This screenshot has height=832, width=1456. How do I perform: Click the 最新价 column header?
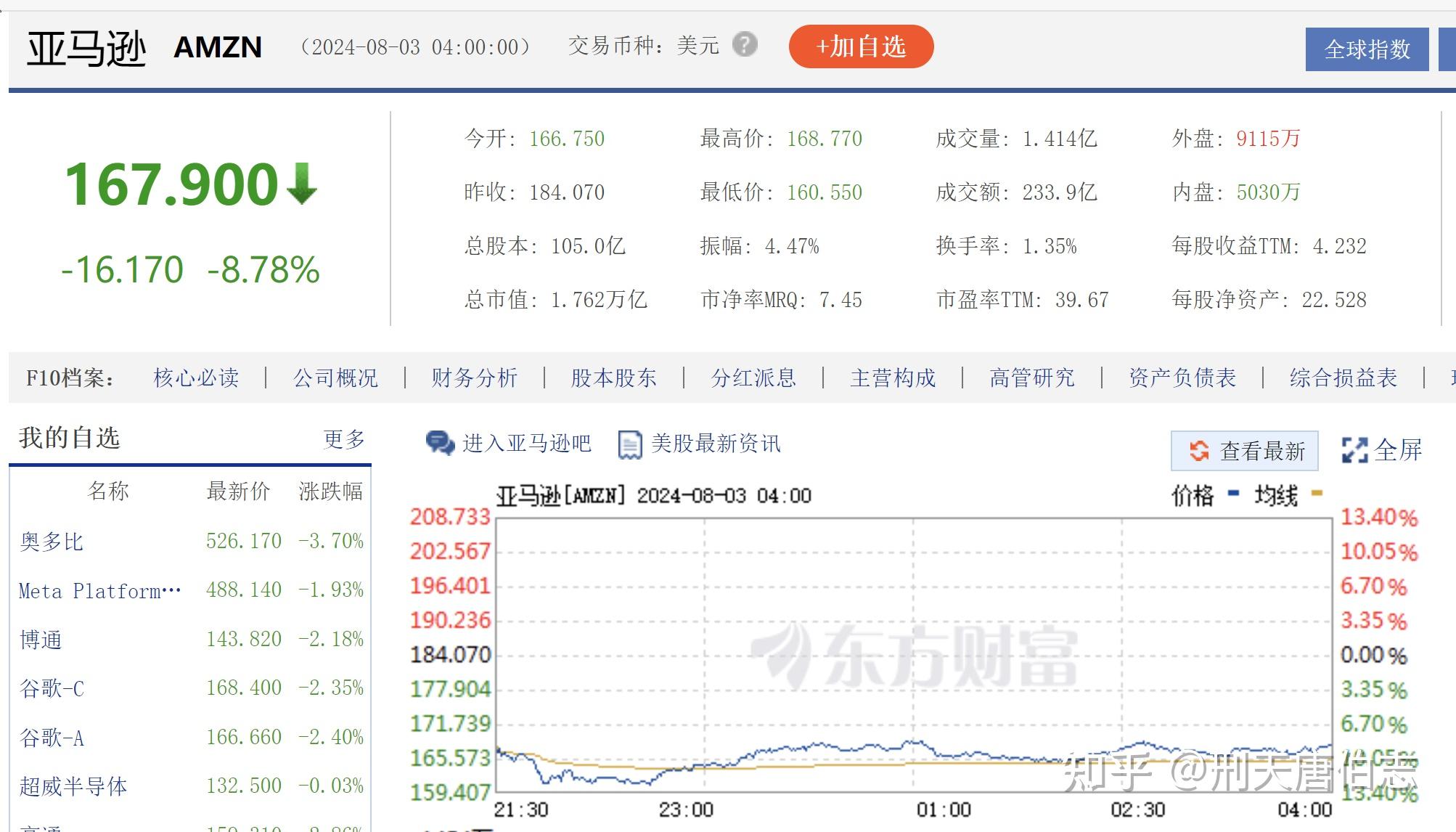[238, 491]
